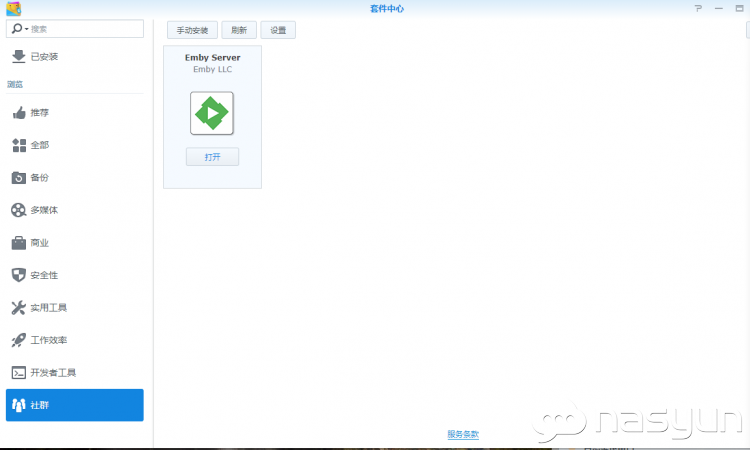Select the 多媒体 category
Viewport: 750px width, 450px height.
pyautogui.click(x=75, y=210)
